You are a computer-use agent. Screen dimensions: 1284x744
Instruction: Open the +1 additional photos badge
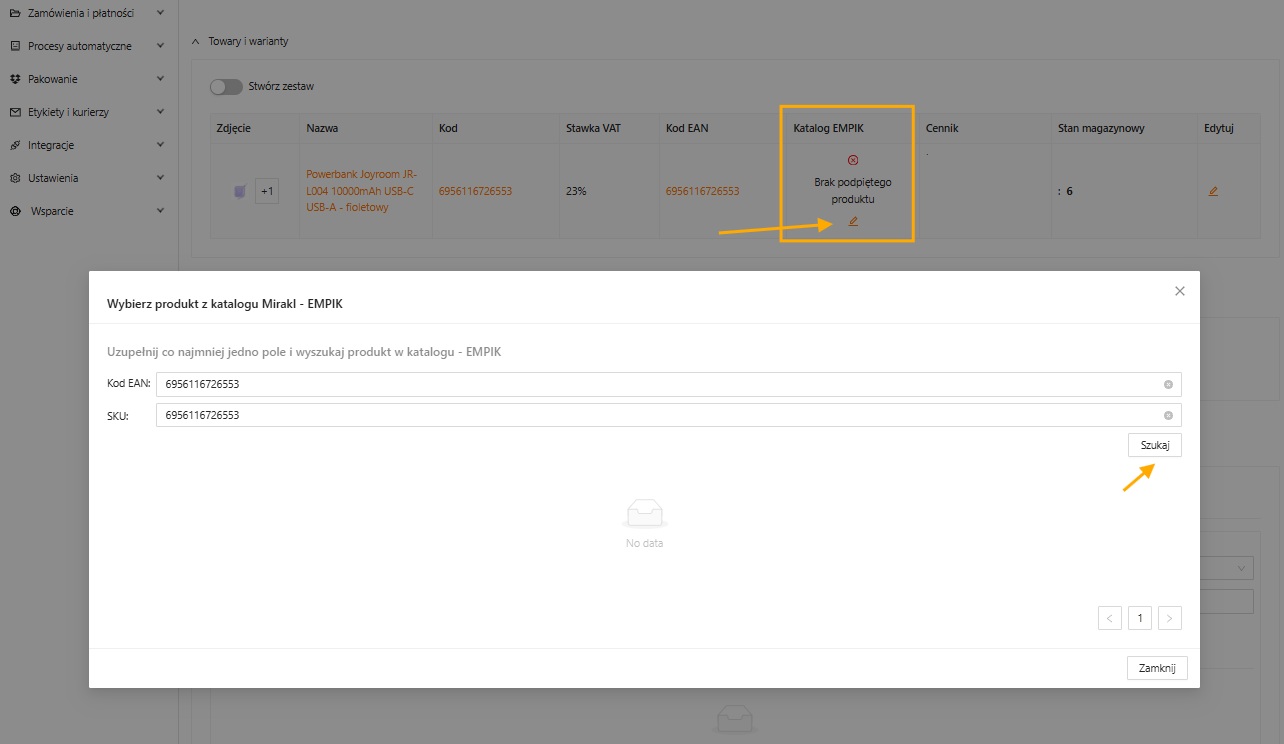click(267, 191)
